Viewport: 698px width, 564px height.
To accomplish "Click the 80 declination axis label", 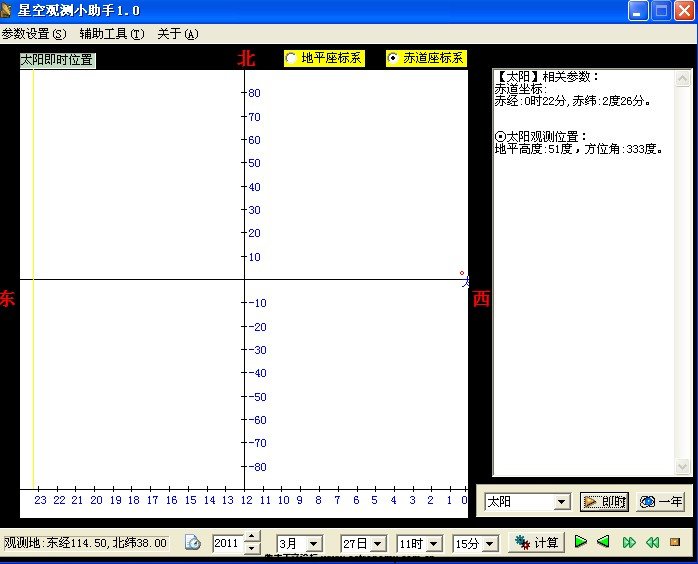I will pos(254,93).
